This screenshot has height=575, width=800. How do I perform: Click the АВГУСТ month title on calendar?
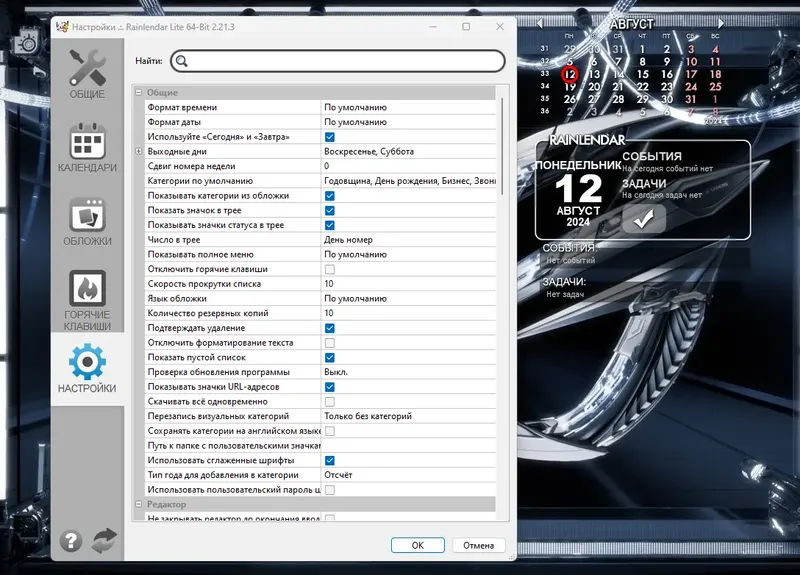pyautogui.click(x=631, y=23)
